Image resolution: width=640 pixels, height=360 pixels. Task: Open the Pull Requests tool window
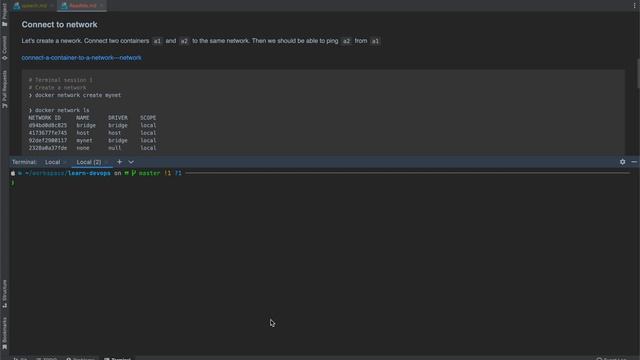pyautogui.click(x=4, y=89)
